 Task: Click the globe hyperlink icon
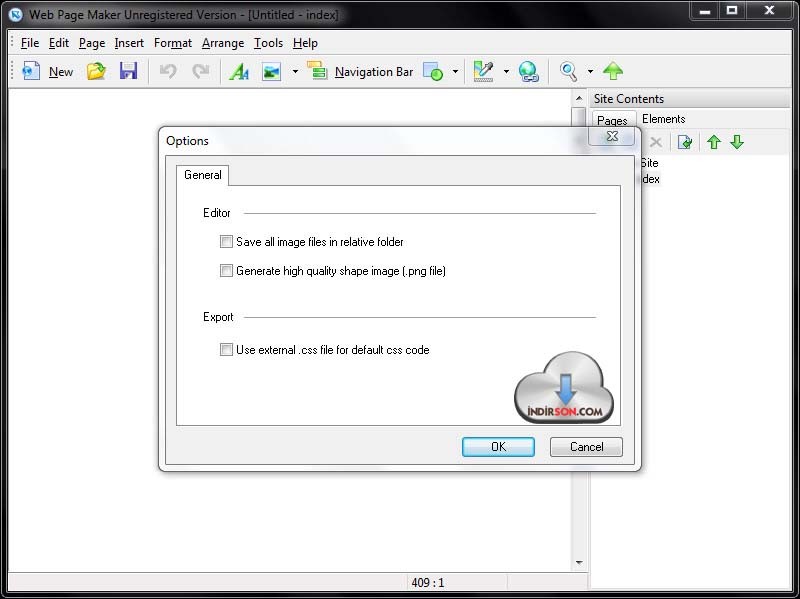(x=529, y=71)
